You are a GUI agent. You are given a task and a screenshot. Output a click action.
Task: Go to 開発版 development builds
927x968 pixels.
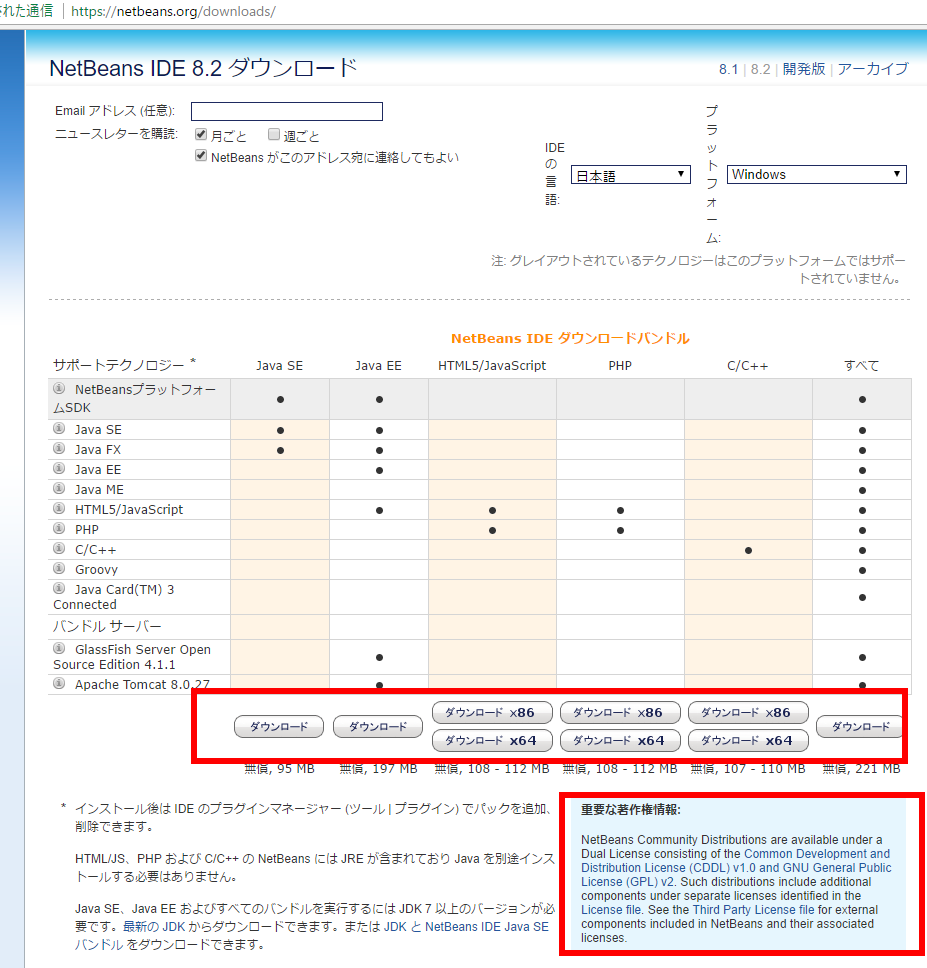click(804, 69)
